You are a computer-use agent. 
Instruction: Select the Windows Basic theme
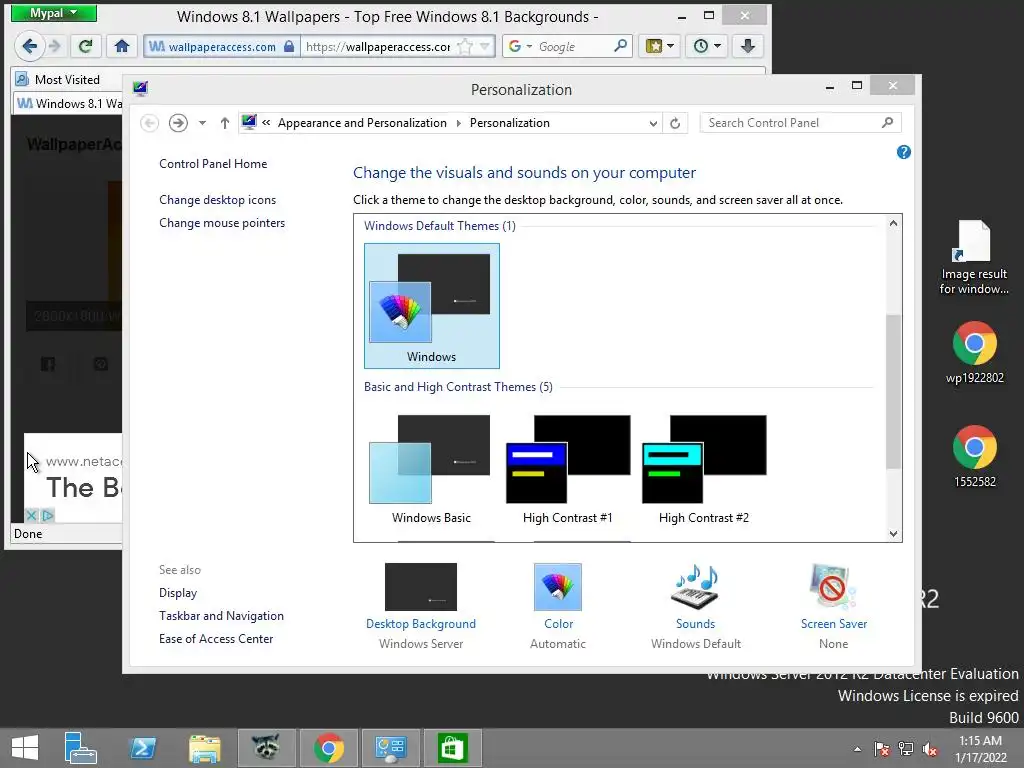click(x=431, y=470)
